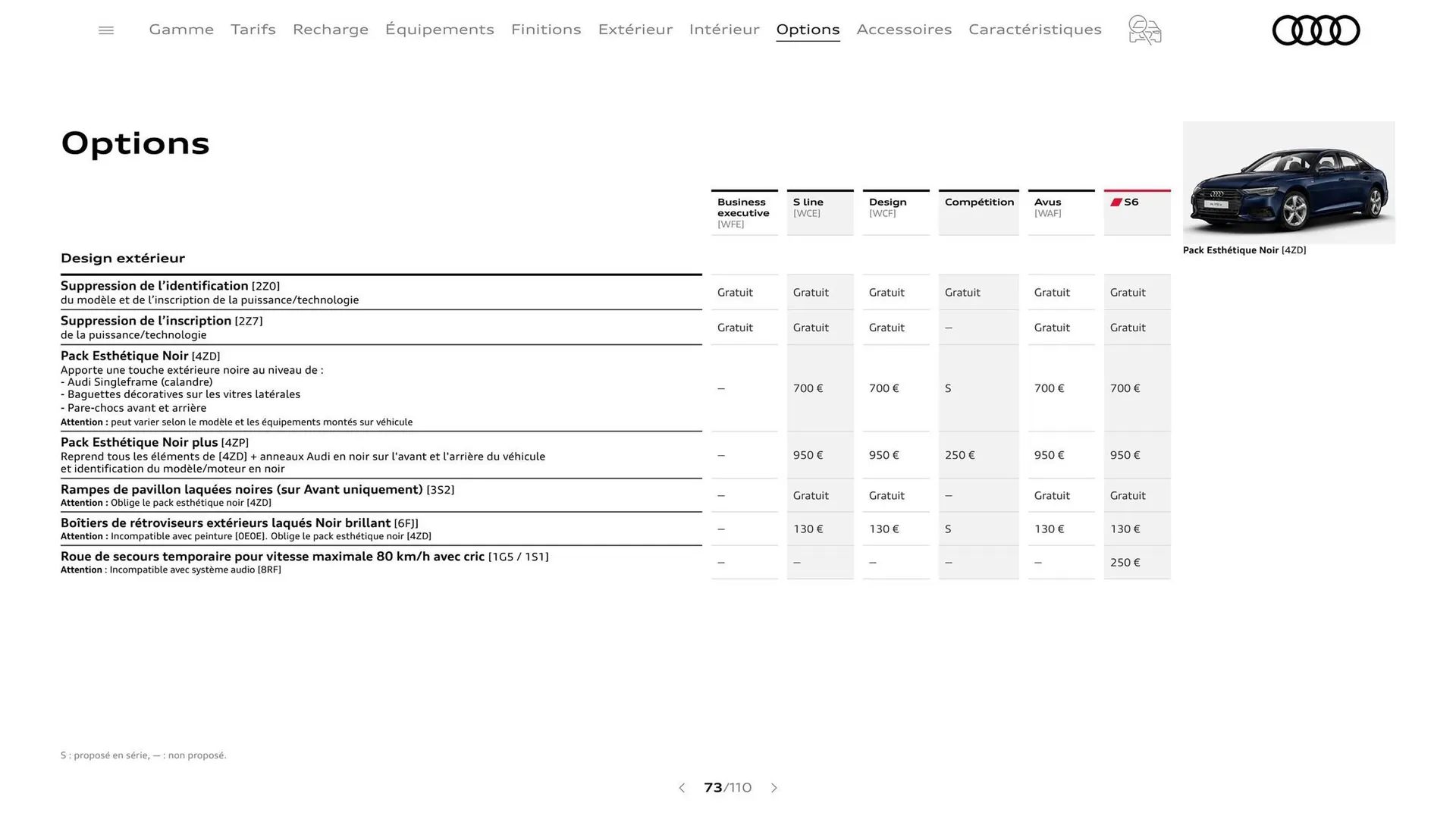Open the Accessoires page

pyautogui.click(x=904, y=30)
